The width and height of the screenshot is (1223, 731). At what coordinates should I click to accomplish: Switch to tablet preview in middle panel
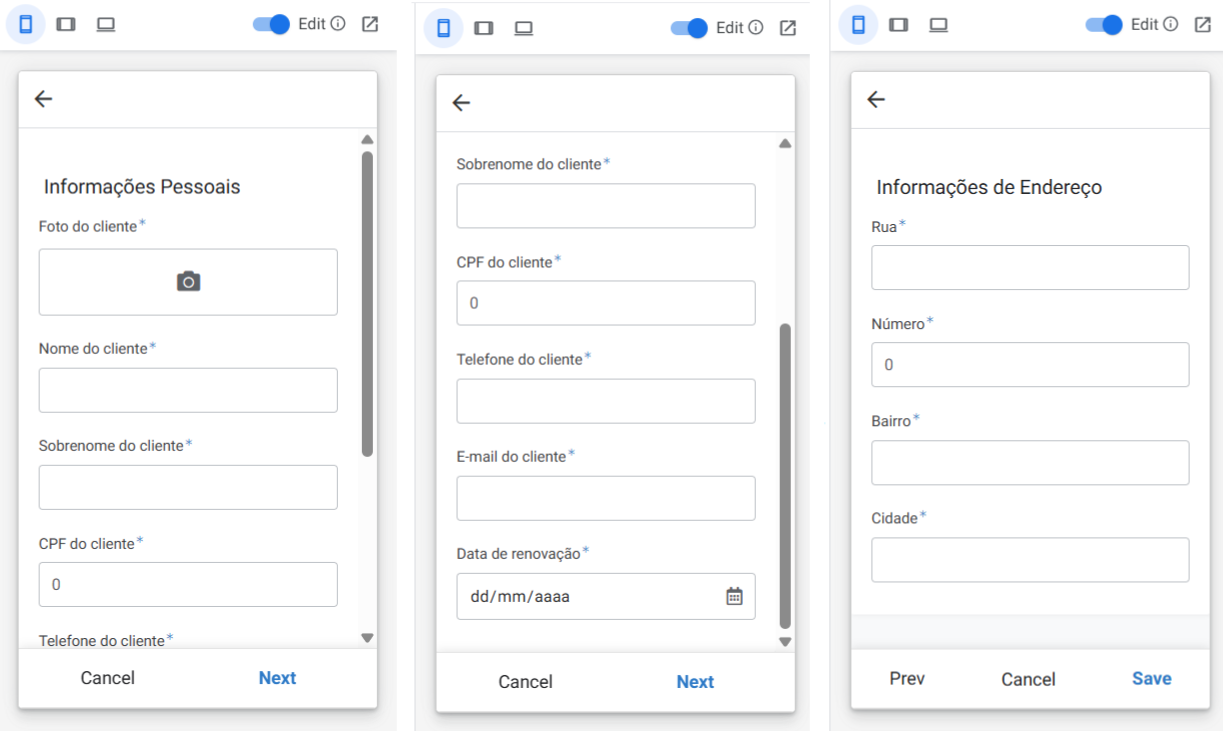click(483, 28)
